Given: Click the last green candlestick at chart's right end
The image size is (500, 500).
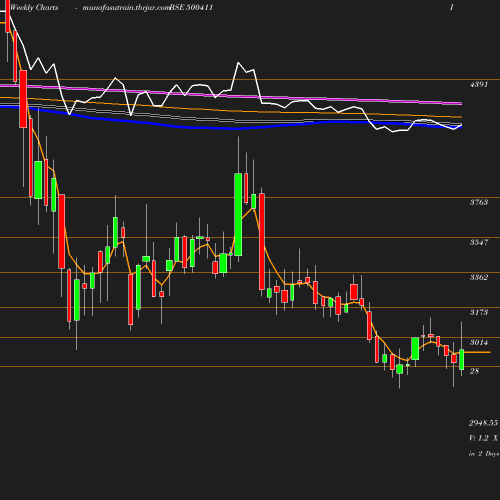Looking at the screenshot, I should 462,359.
